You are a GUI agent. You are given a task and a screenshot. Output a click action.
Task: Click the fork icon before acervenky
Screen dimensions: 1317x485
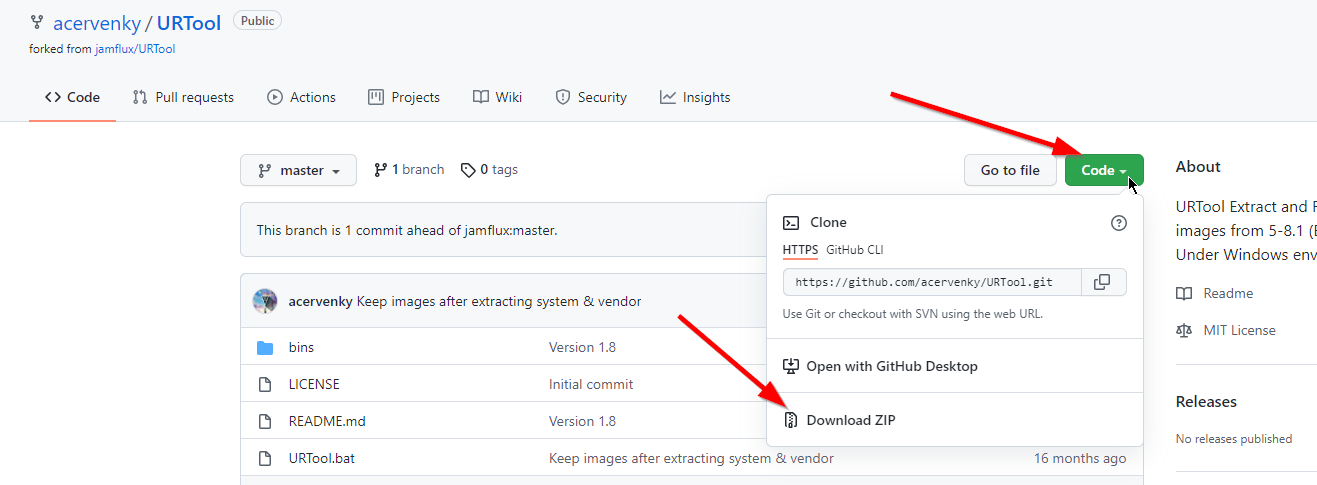[37, 21]
